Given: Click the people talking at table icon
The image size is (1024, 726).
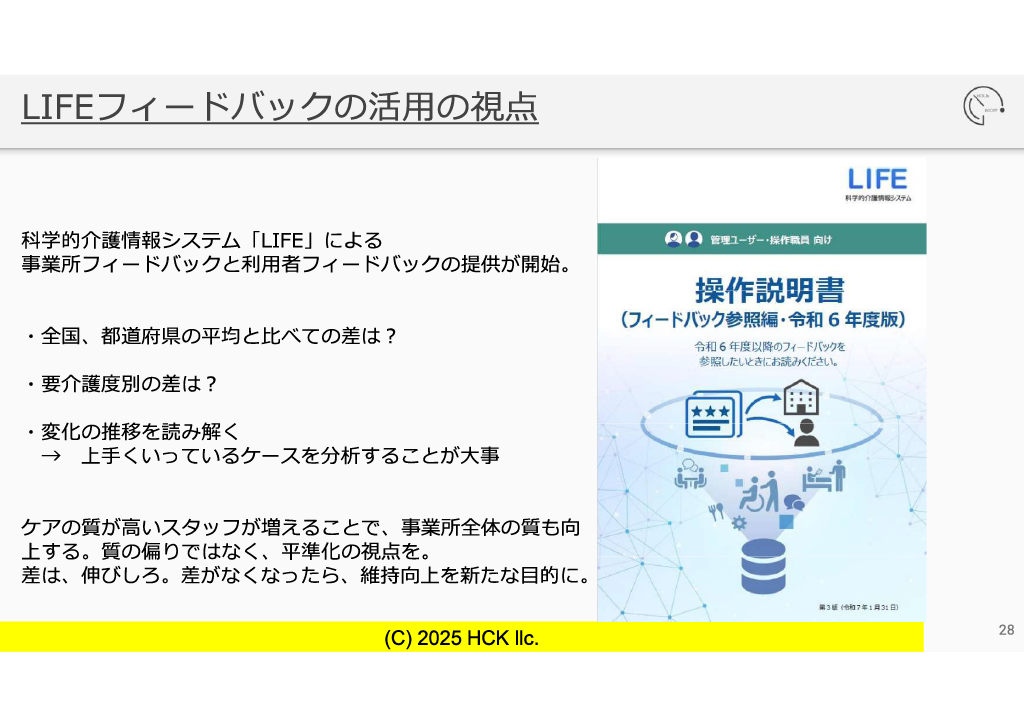Looking at the screenshot, I should pyautogui.click(x=690, y=476).
